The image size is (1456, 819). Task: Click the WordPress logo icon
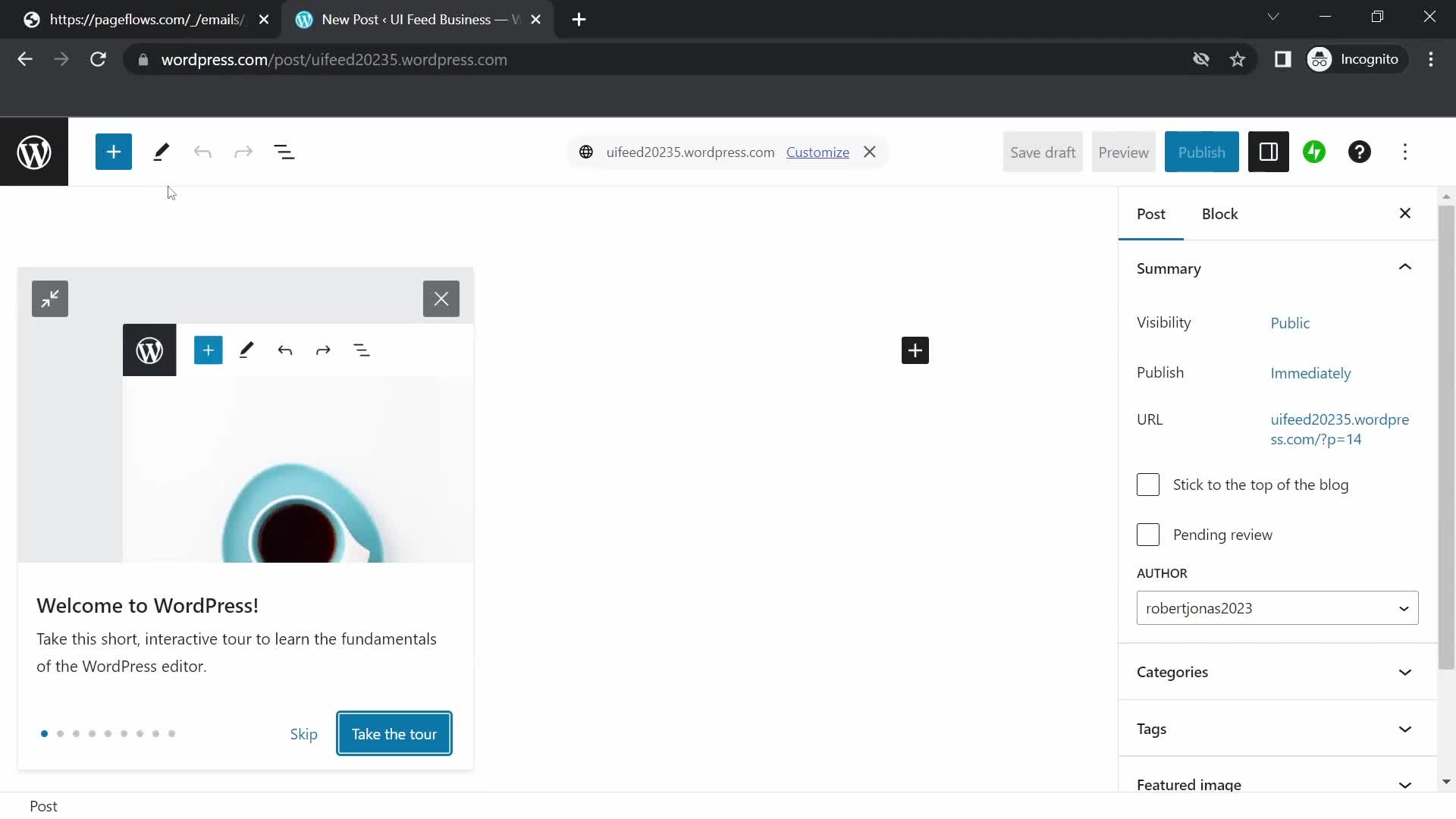[x=33, y=152]
